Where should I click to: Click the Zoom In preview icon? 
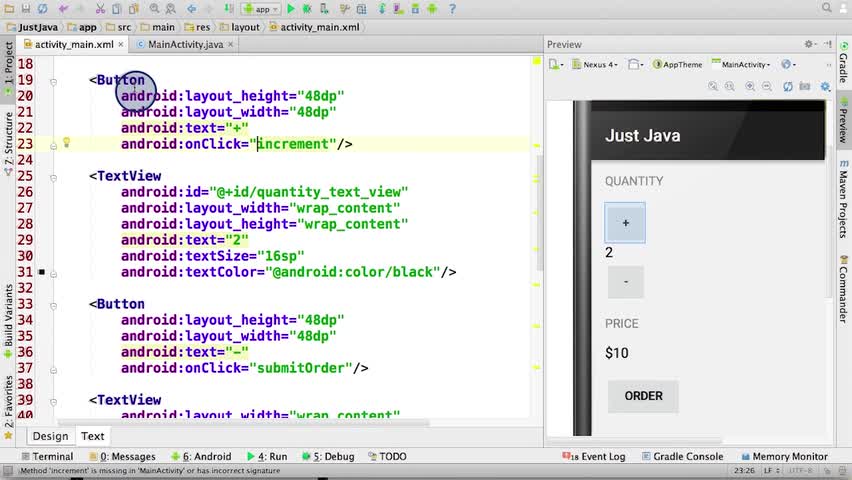(750, 86)
